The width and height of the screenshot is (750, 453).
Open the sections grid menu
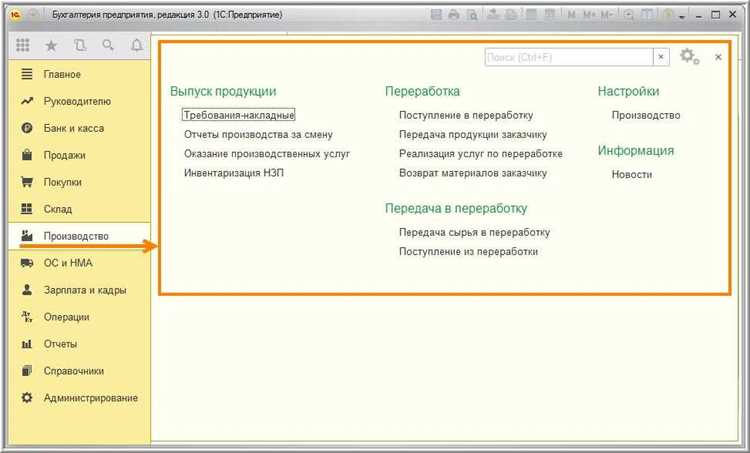22,45
